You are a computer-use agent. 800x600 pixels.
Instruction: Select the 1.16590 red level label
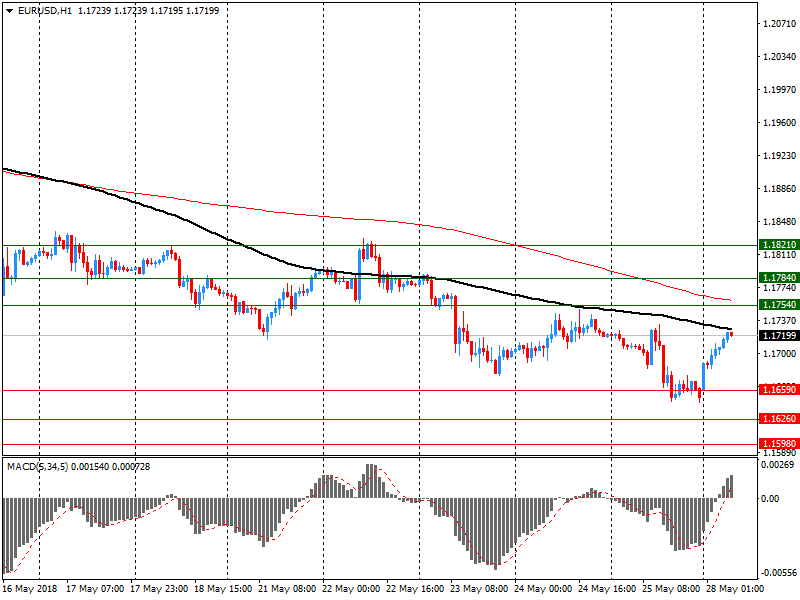[x=779, y=390]
